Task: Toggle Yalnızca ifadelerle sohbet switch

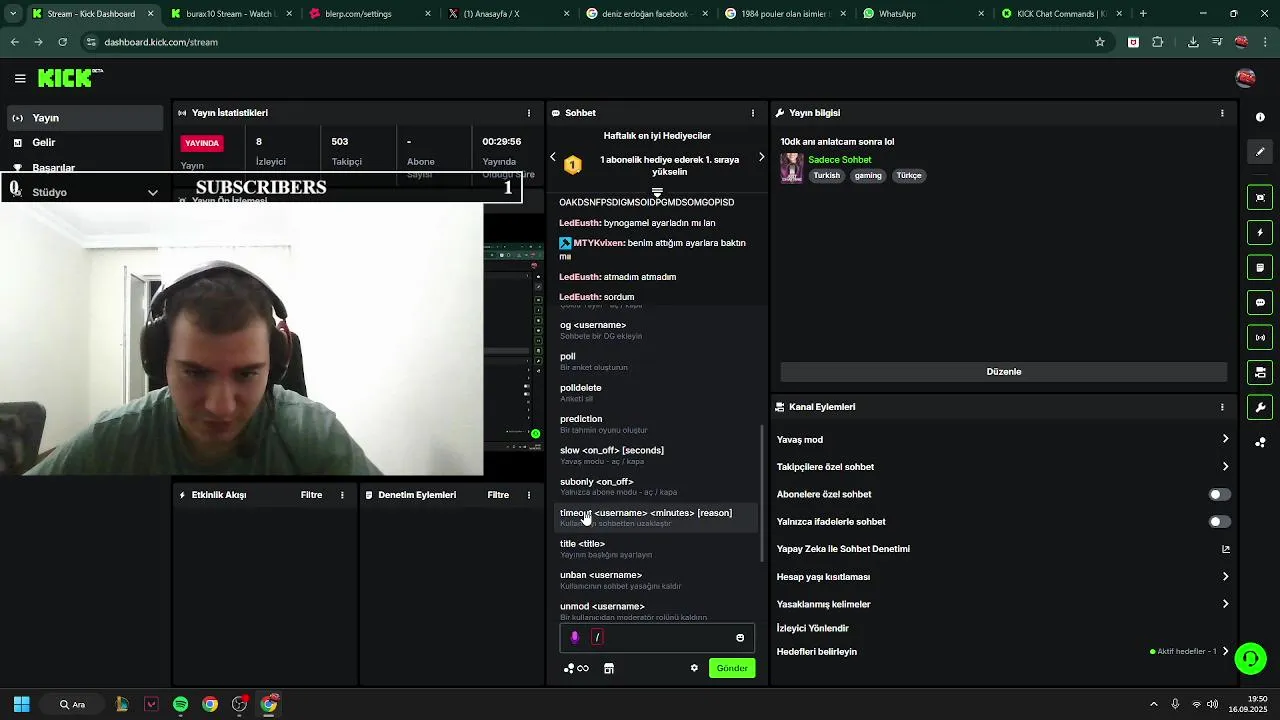Action: click(x=1220, y=521)
